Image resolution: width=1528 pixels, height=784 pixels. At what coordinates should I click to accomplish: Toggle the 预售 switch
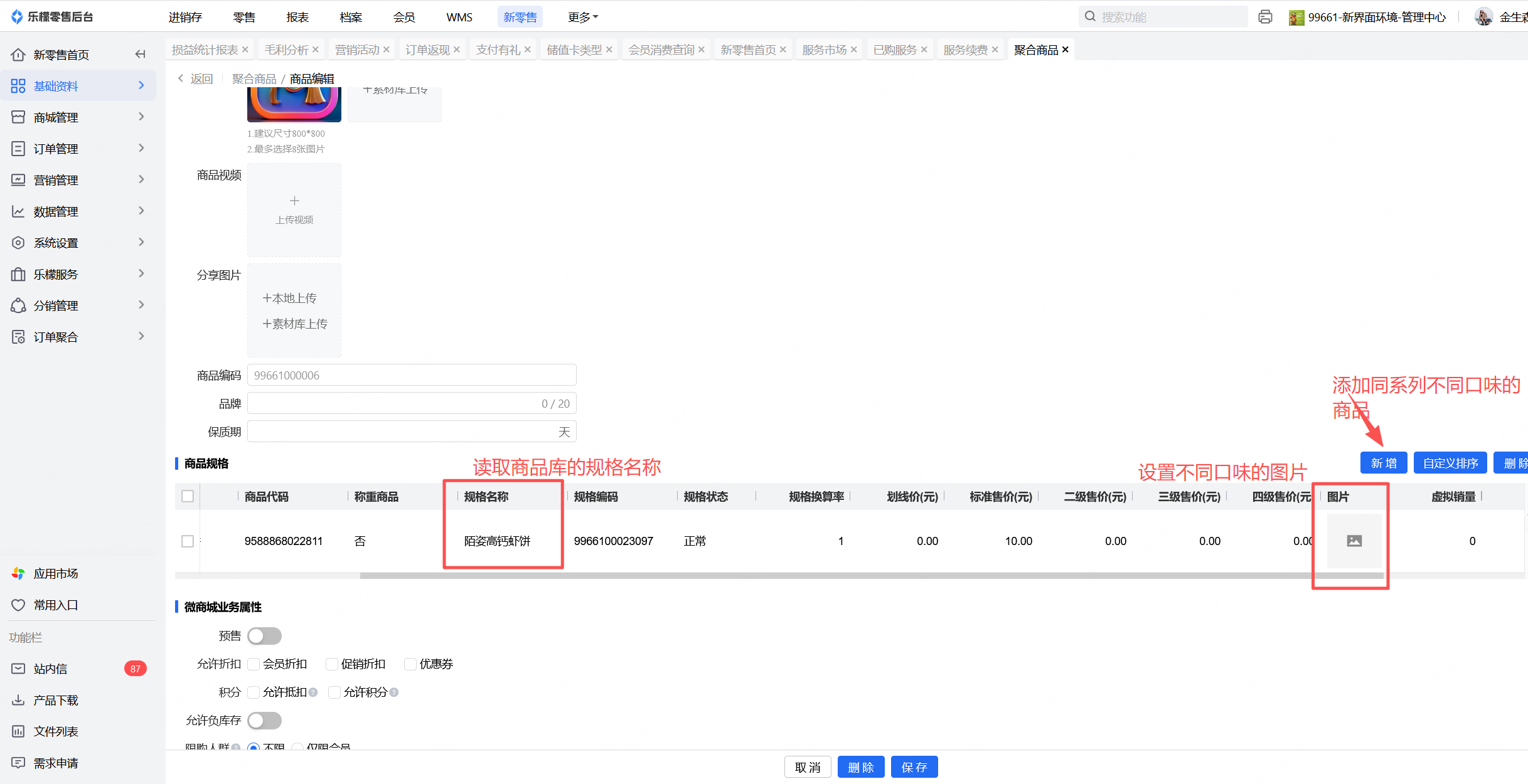click(264, 636)
